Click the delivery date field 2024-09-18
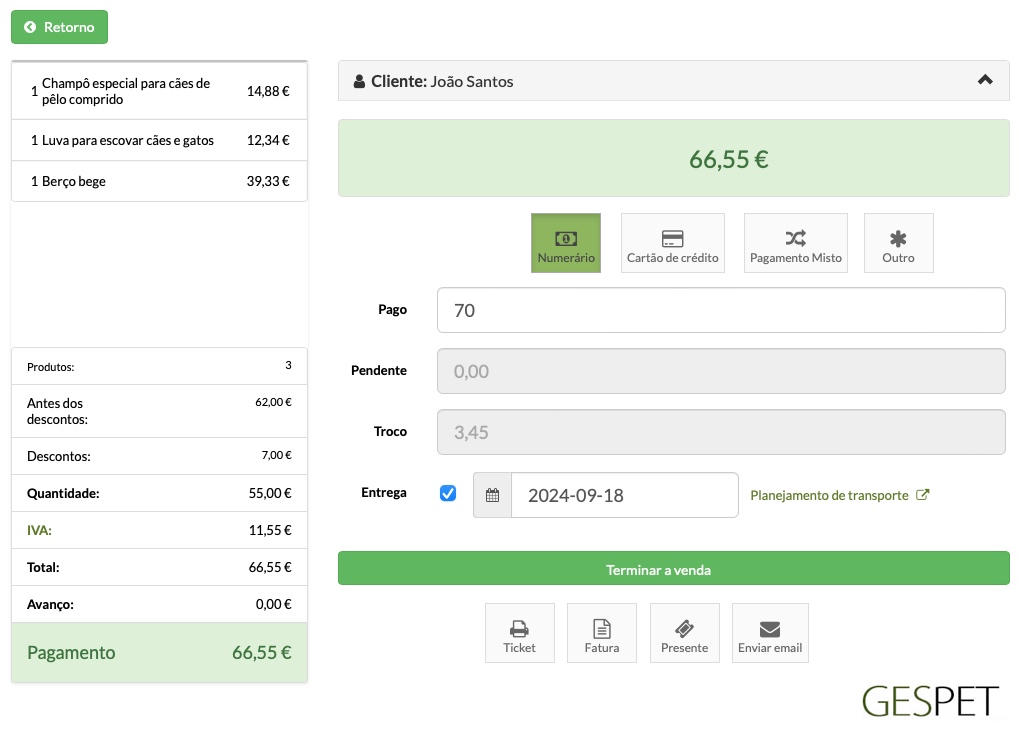 point(625,495)
